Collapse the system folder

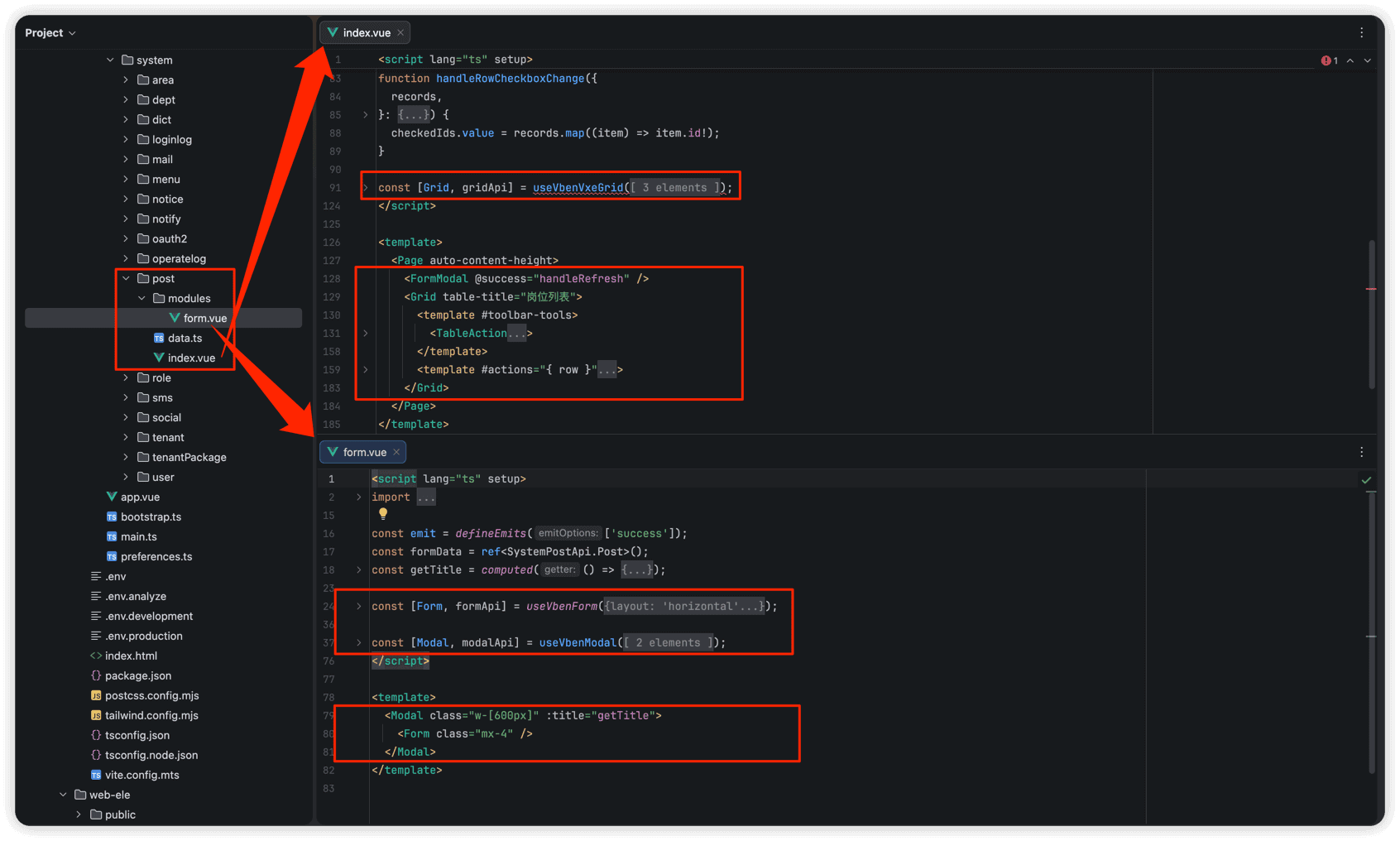click(110, 60)
